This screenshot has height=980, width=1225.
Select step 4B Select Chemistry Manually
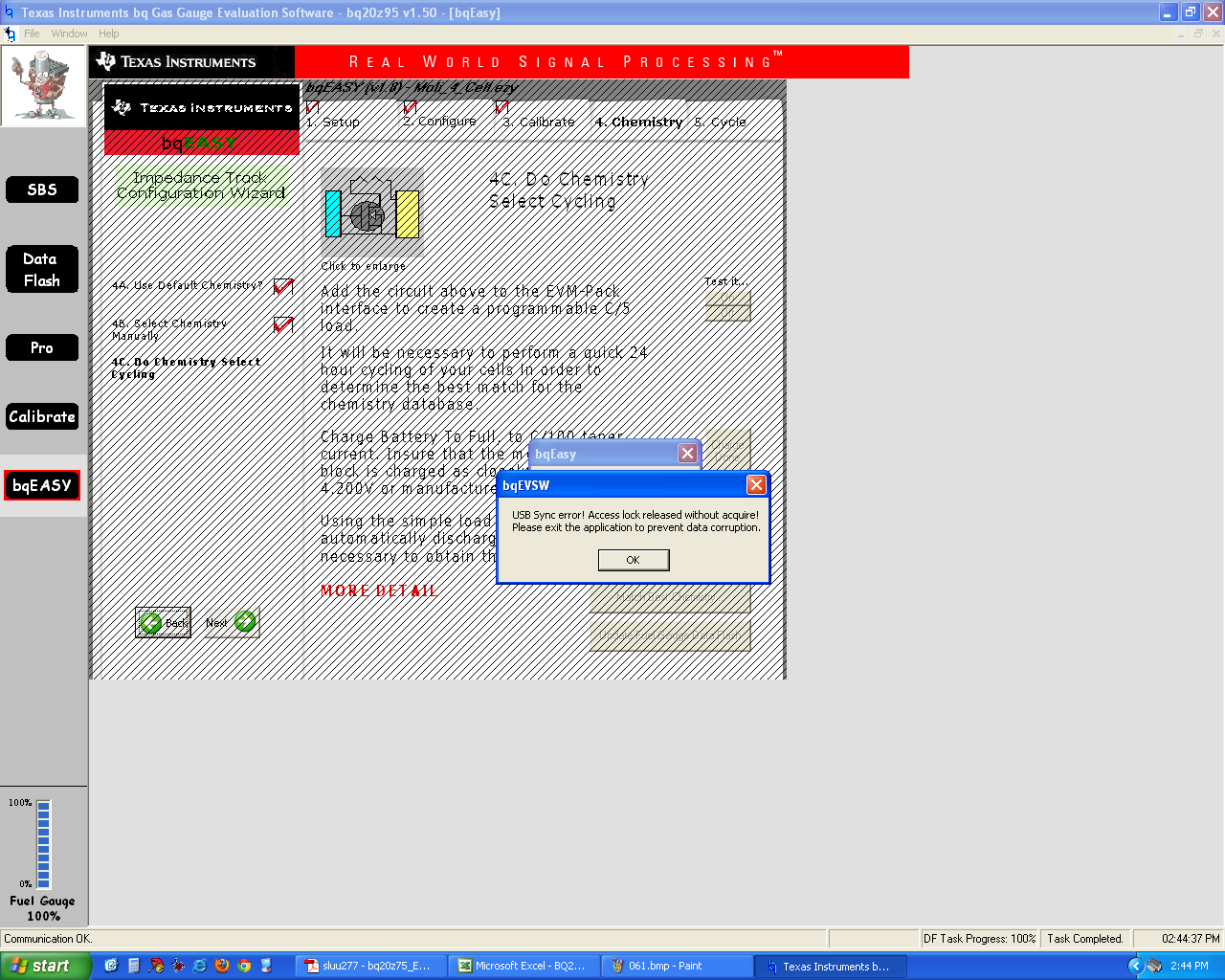pos(169,330)
